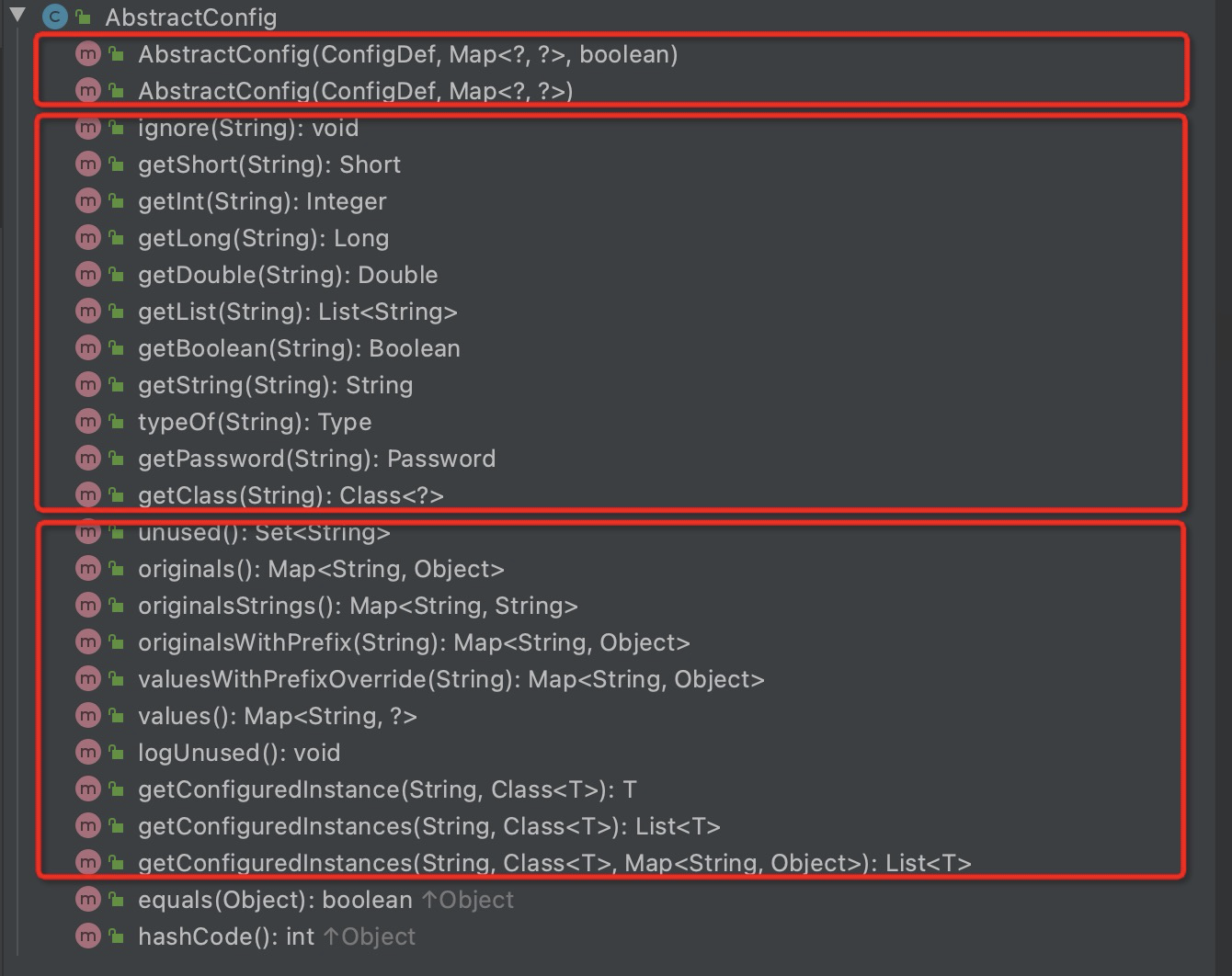Select originalsStrings() method entry
Image resolution: width=1232 pixels, height=976 pixels.
[358, 606]
